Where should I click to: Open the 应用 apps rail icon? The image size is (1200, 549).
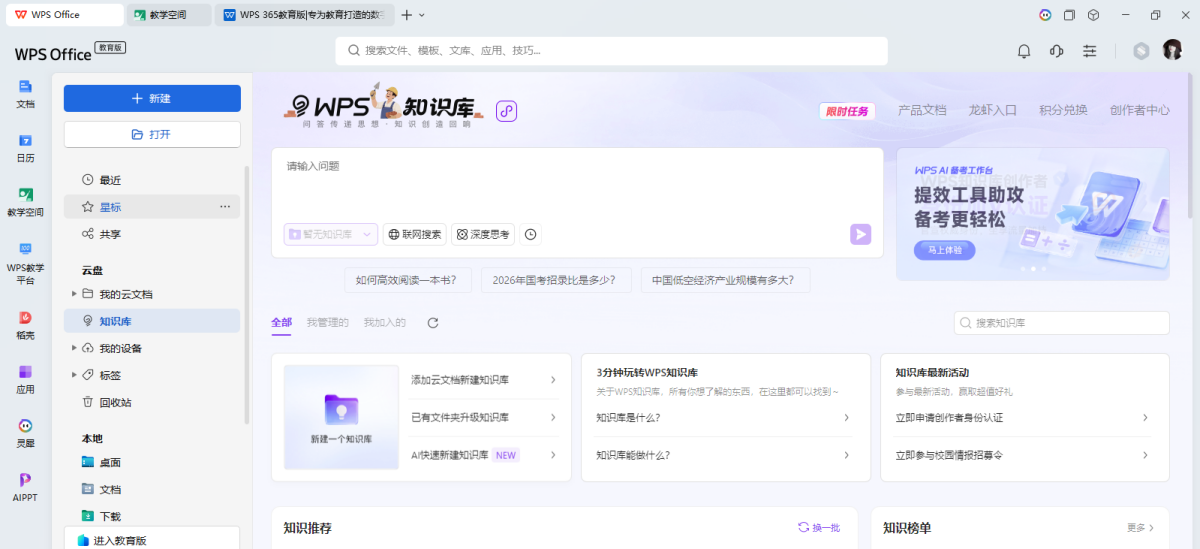pyautogui.click(x=25, y=379)
